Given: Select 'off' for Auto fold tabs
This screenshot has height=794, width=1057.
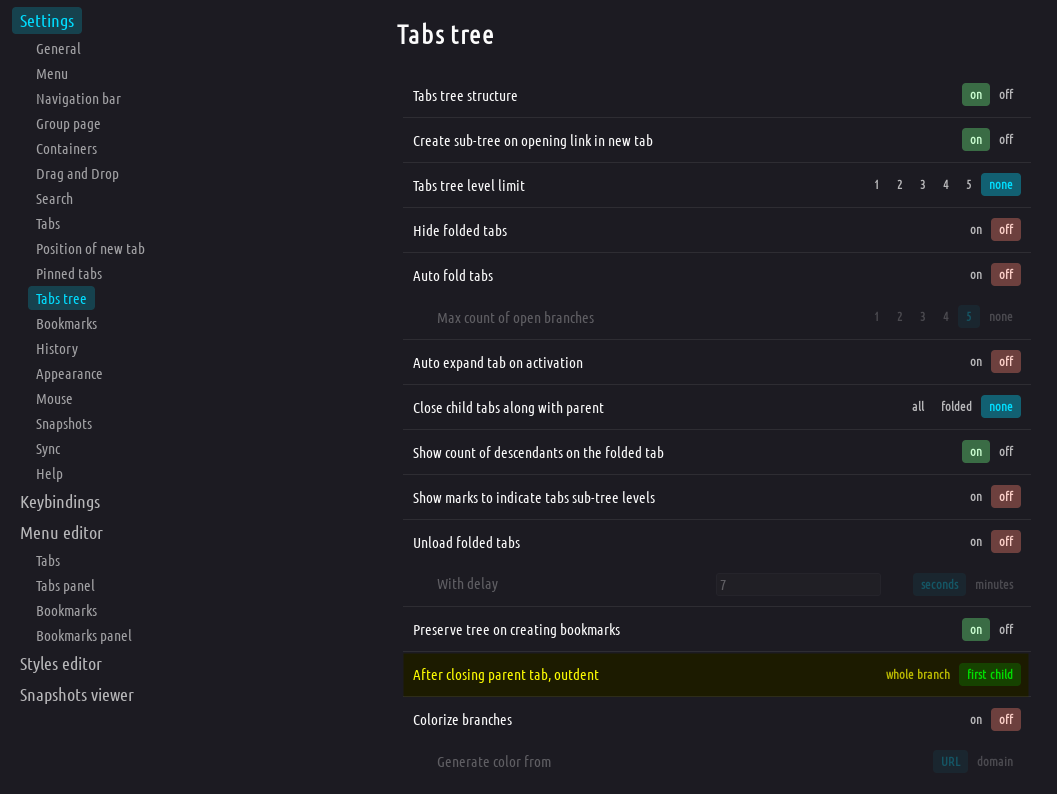Looking at the screenshot, I should point(1006,275).
